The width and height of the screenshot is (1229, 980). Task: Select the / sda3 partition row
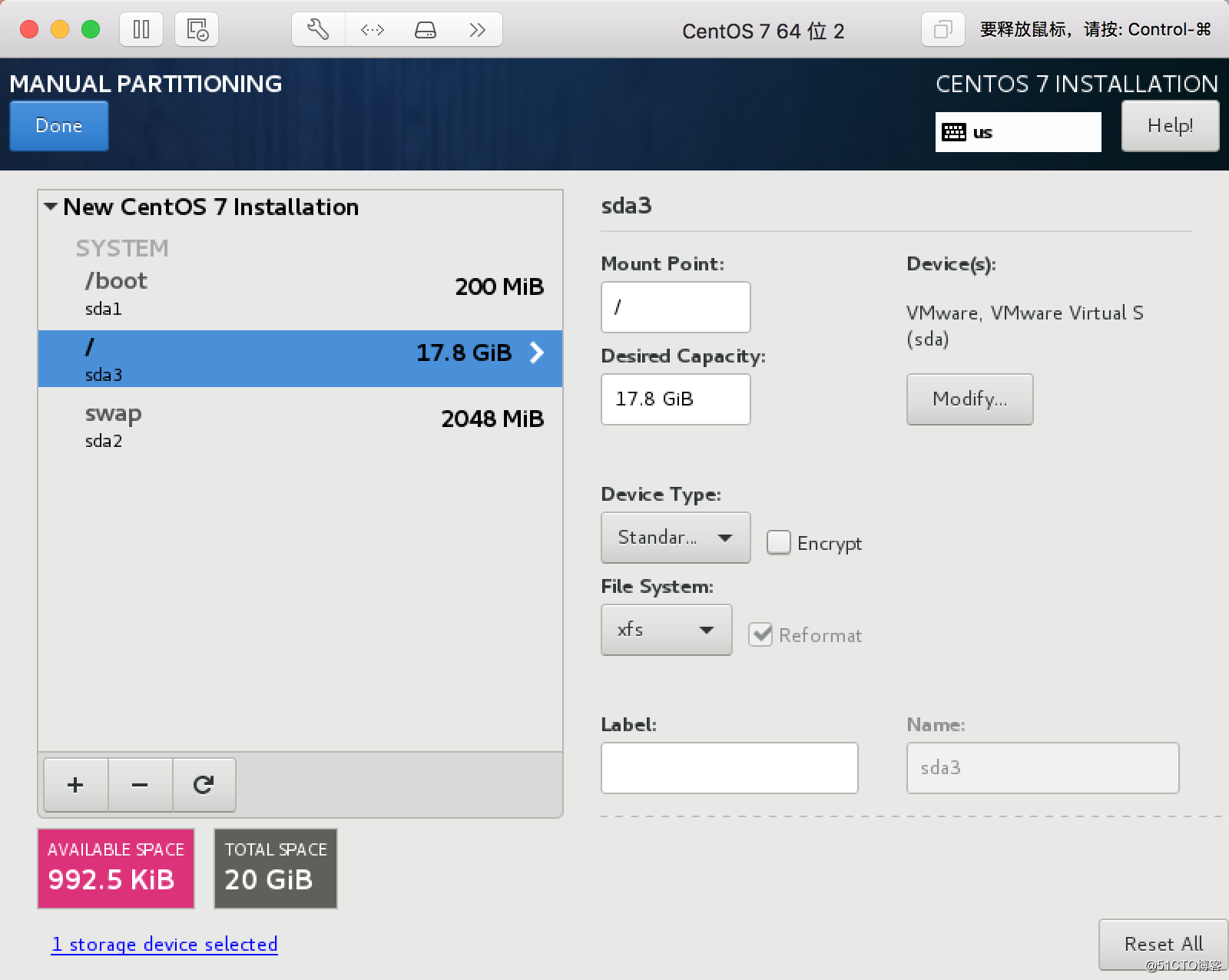coord(300,359)
